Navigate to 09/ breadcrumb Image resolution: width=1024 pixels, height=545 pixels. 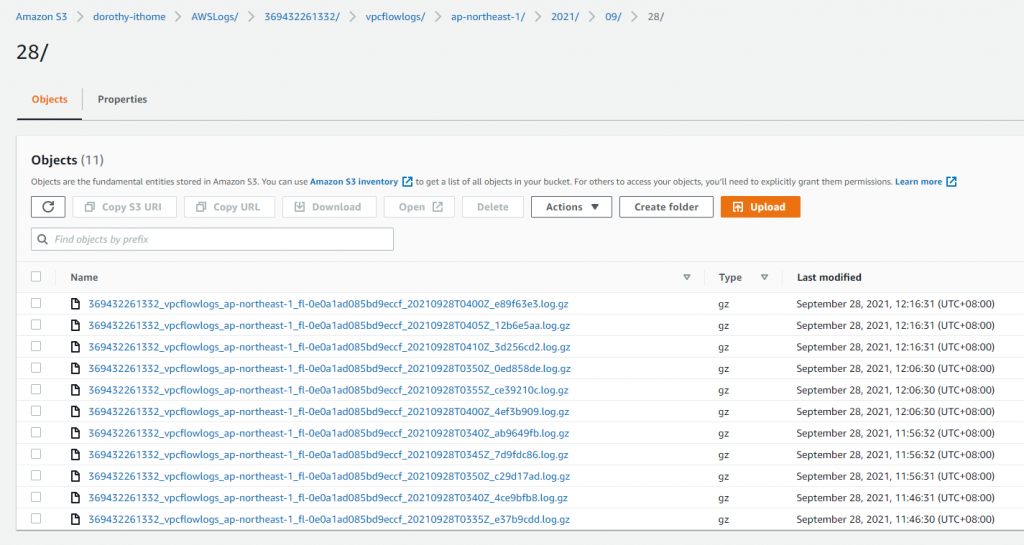coord(613,17)
